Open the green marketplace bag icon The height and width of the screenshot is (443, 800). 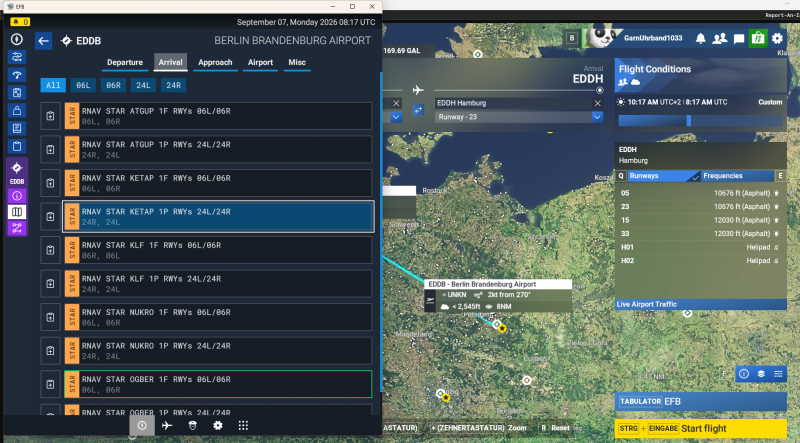point(758,38)
